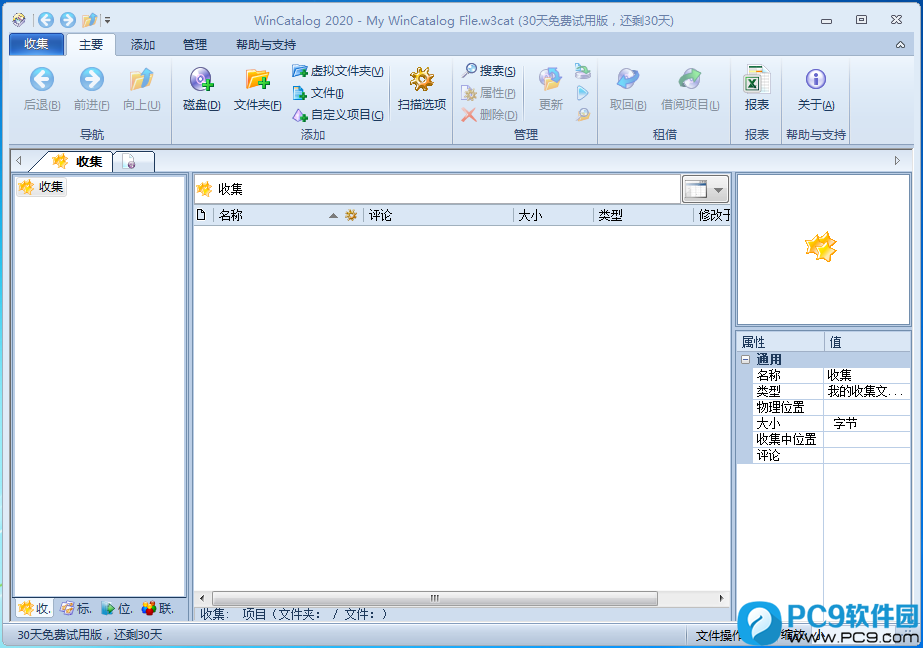Select the 物理位置 property row

point(831,407)
